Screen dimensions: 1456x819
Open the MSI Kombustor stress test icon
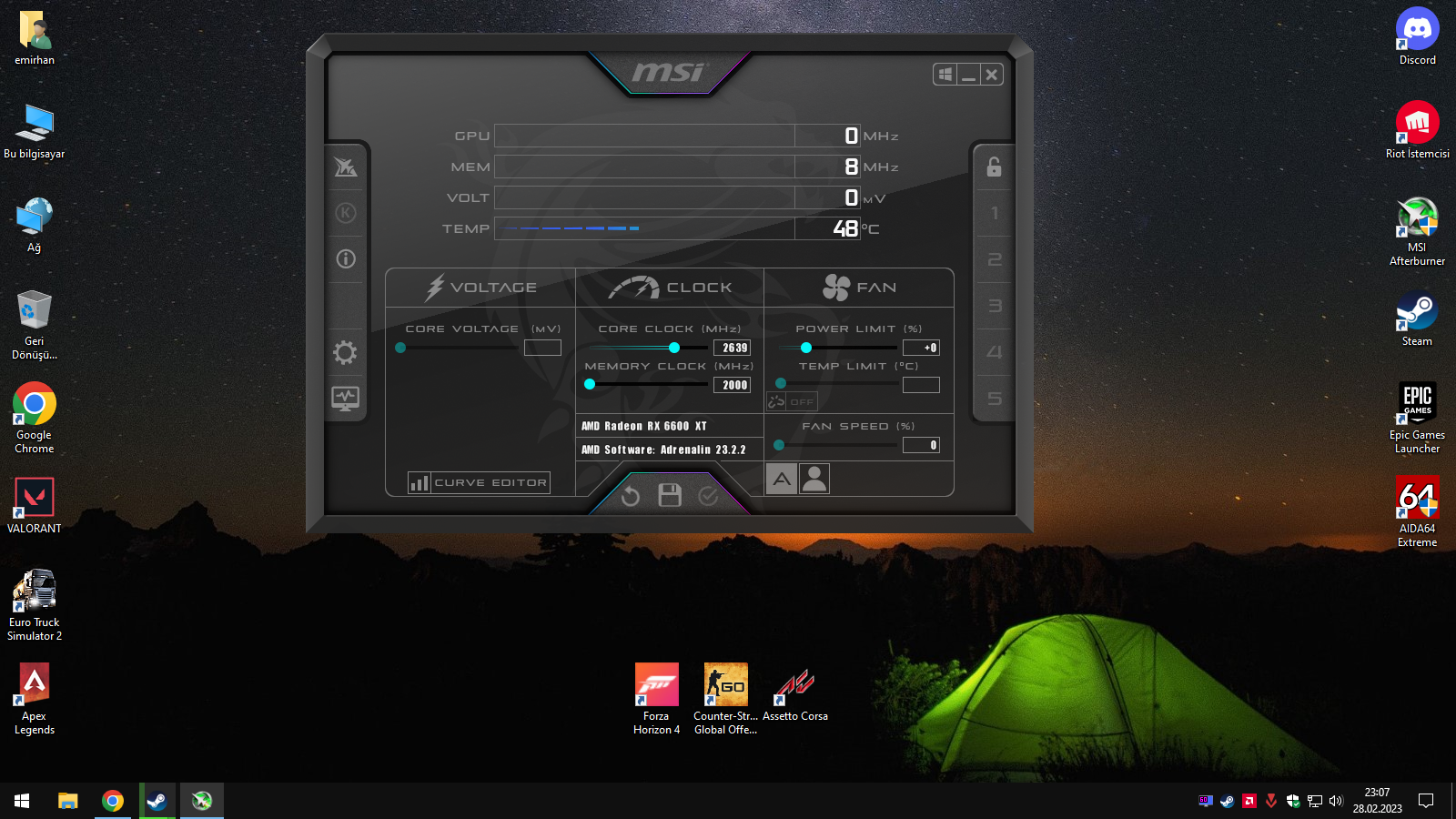346,213
